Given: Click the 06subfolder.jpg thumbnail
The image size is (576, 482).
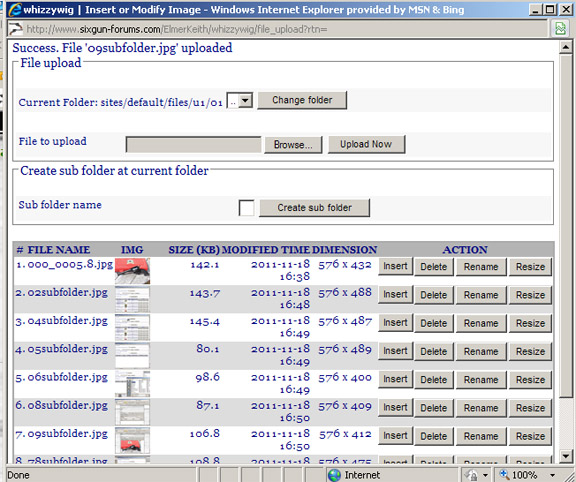Looking at the screenshot, I should click(132, 384).
